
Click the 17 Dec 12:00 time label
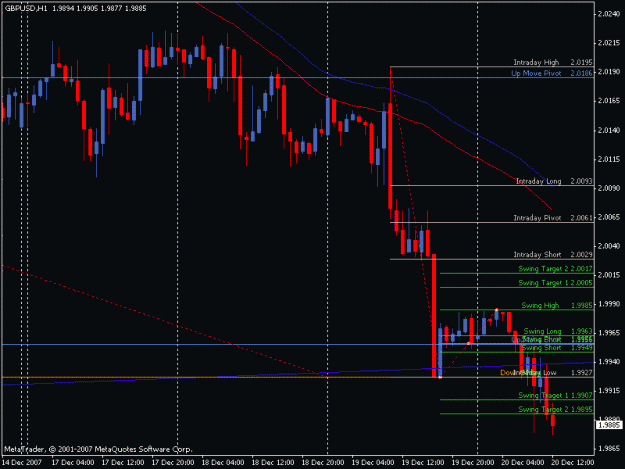123,463
